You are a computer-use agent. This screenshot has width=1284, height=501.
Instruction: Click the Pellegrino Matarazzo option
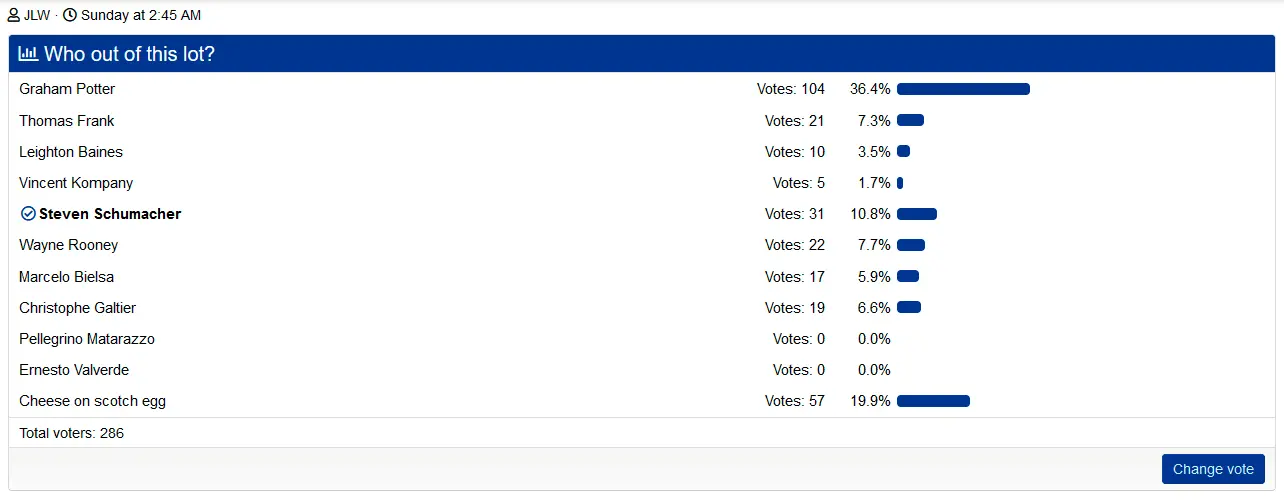(87, 339)
